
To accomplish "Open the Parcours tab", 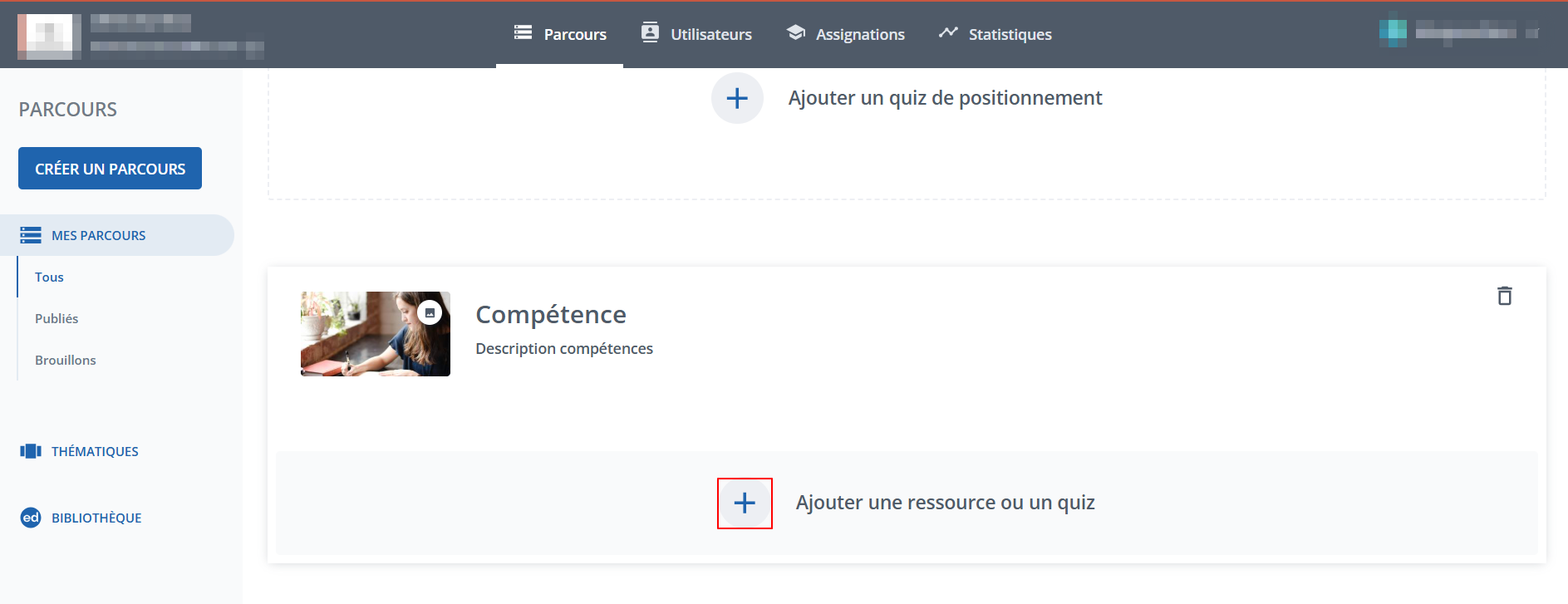I will pyautogui.click(x=559, y=34).
